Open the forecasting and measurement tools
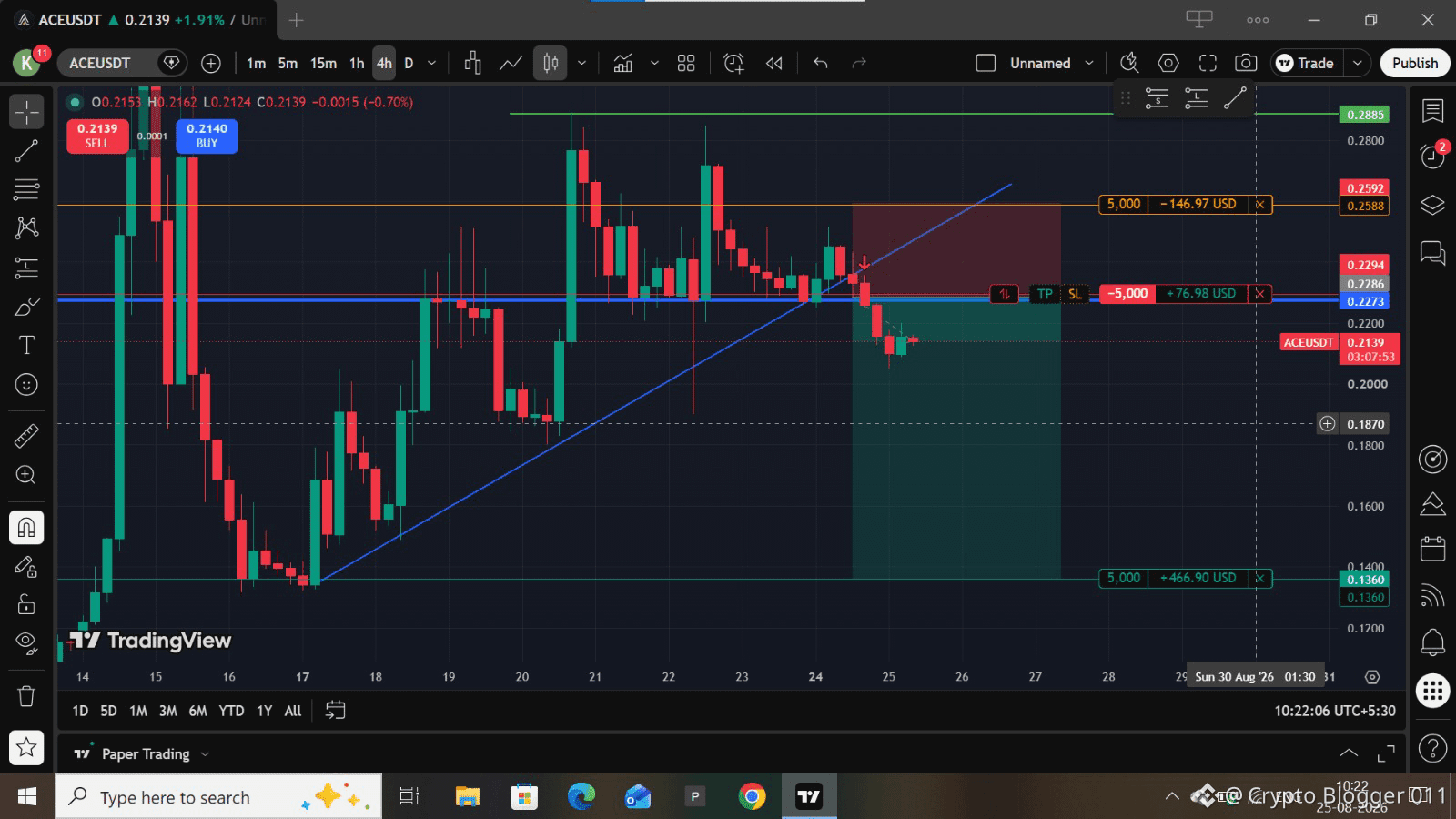Screen dimensions: 1456x819 coord(26,268)
